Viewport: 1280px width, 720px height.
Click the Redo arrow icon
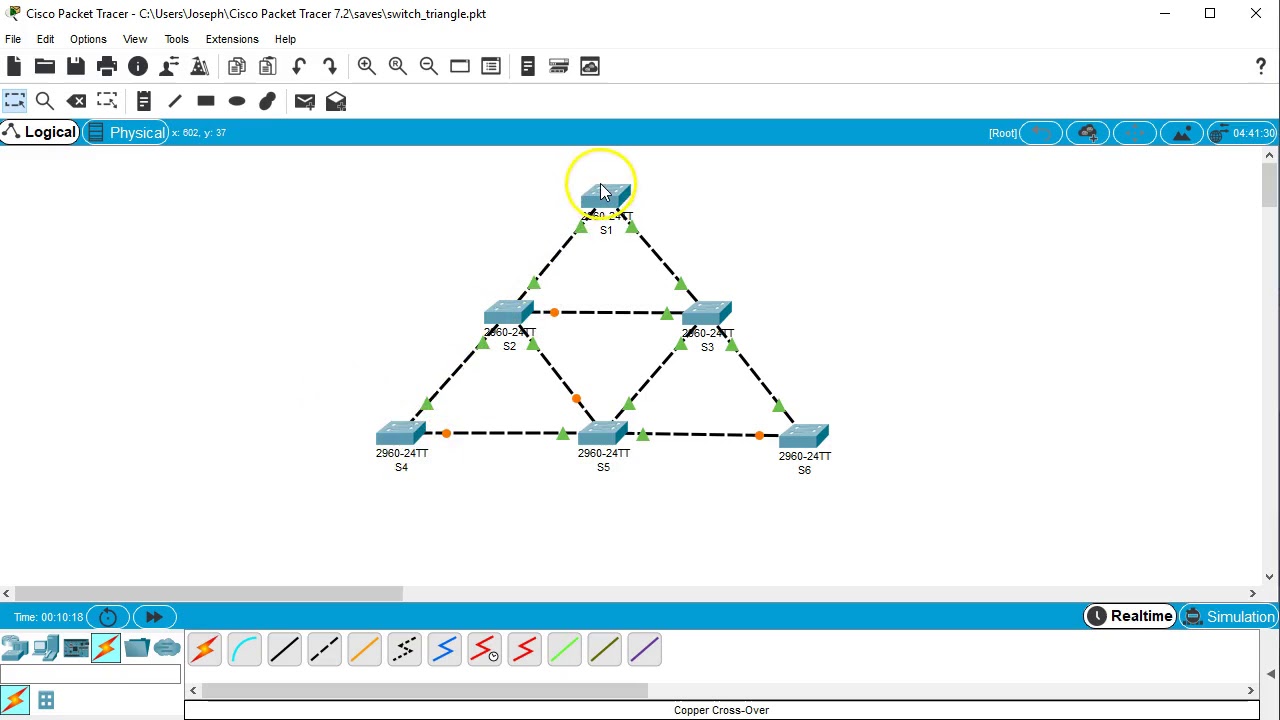[x=330, y=66]
